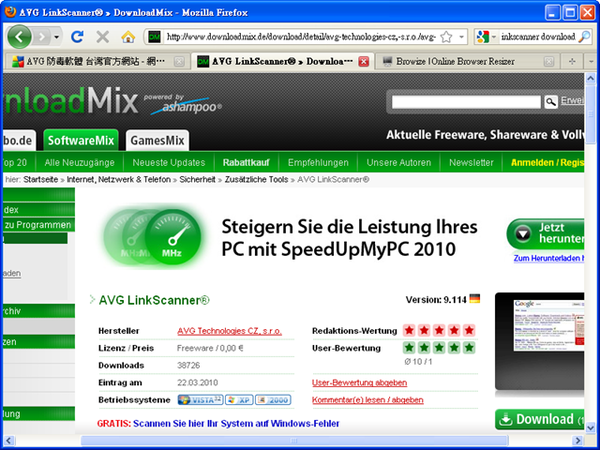Open Empfehlungen menu item
Screen dimensions: 600x450
(318, 163)
